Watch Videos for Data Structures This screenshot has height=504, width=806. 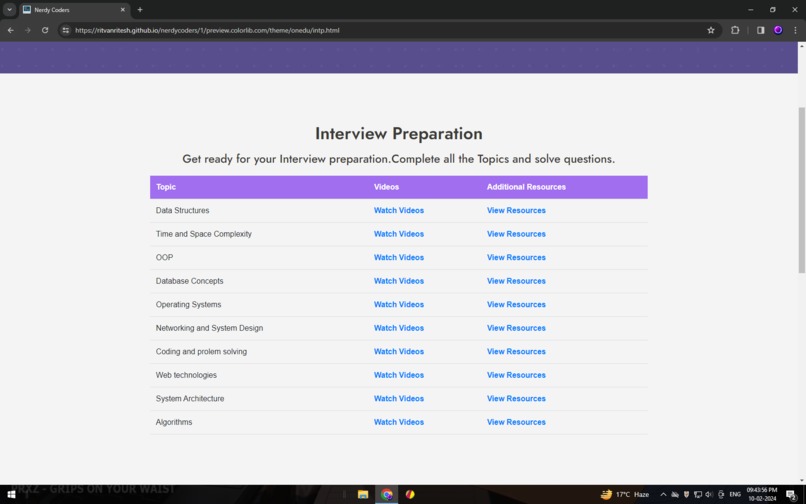coord(399,210)
